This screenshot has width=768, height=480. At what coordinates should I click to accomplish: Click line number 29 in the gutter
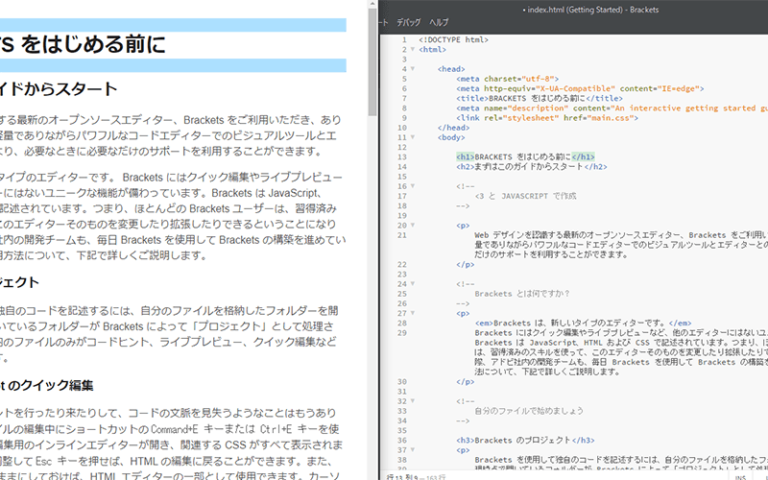[402, 333]
